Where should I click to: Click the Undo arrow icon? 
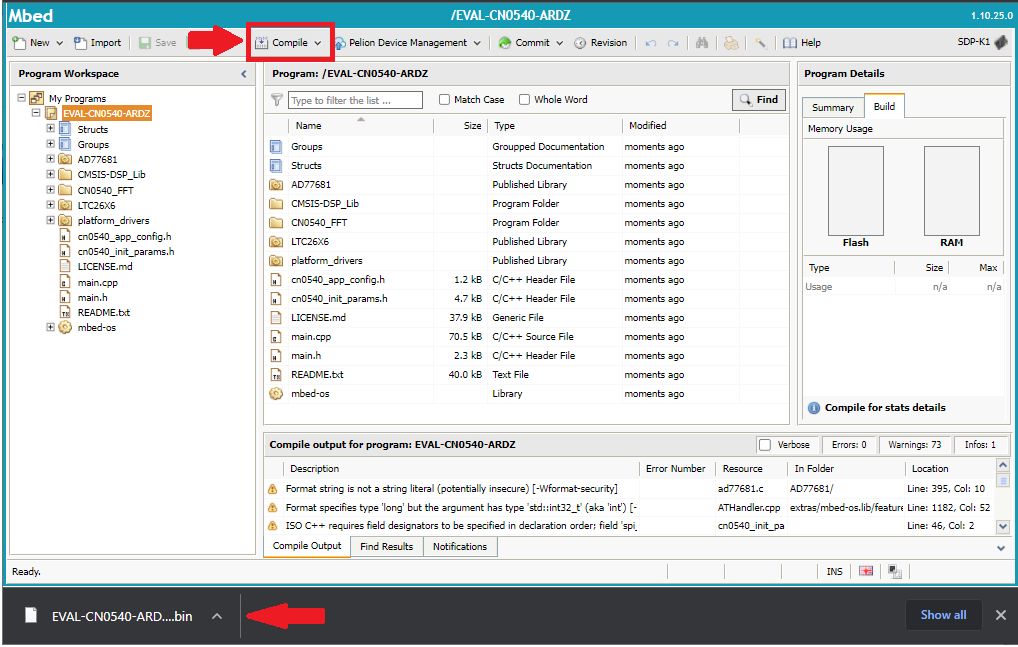pos(651,43)
